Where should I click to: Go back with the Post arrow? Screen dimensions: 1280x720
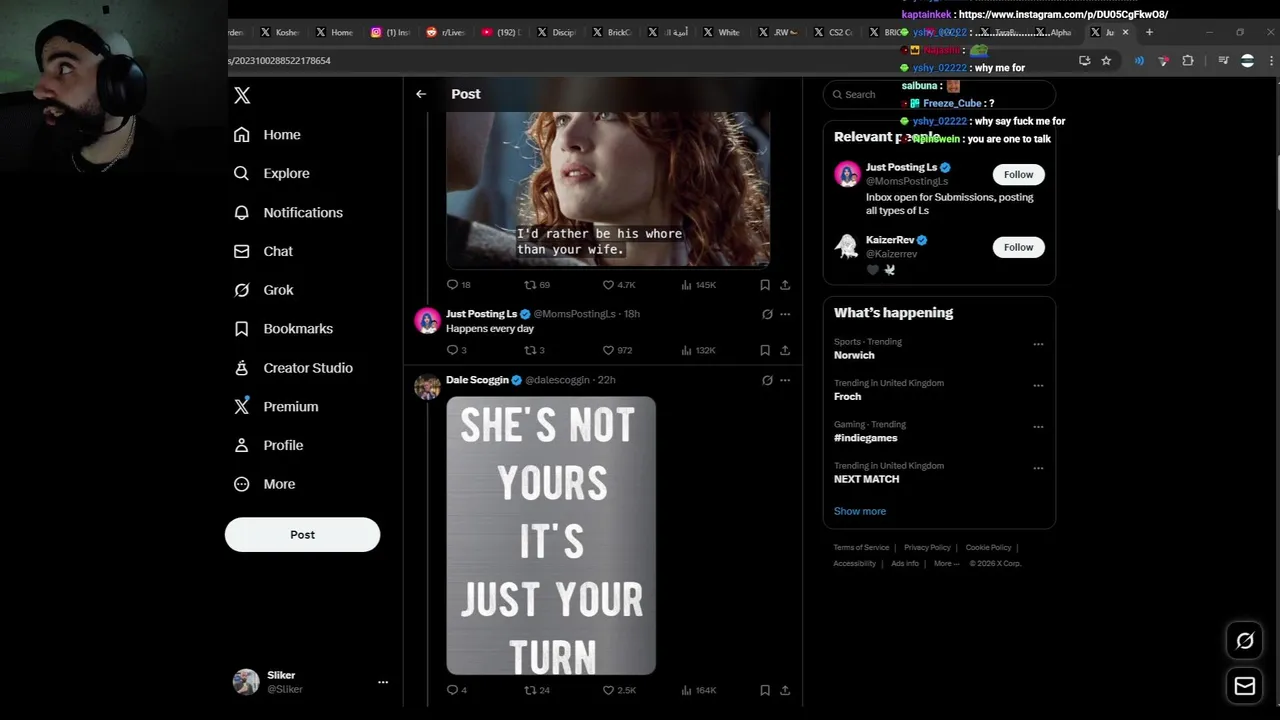[421, 94]
